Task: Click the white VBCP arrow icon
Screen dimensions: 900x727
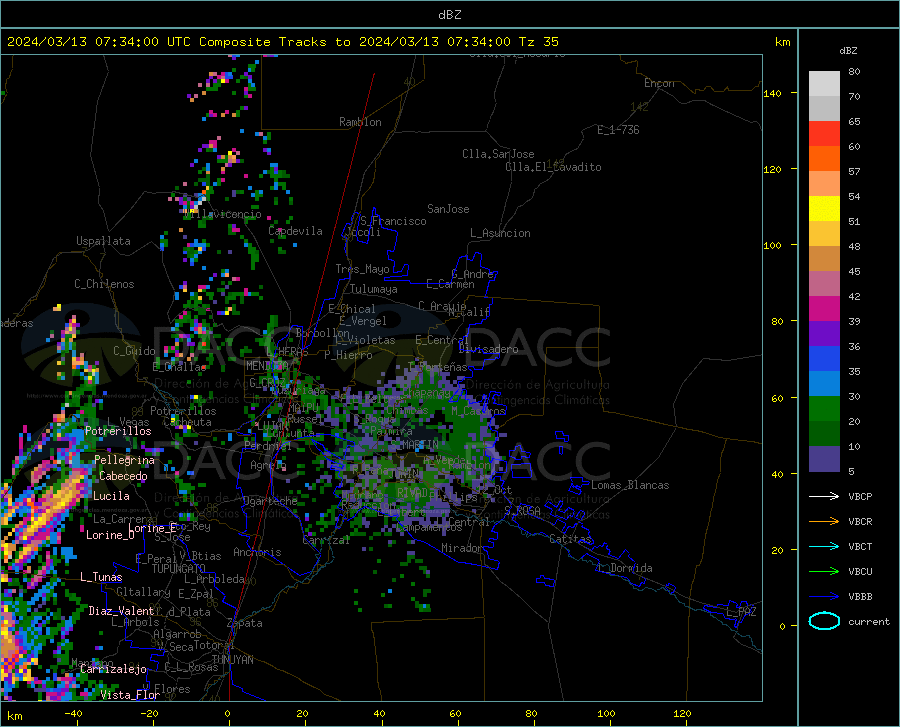Action: [x=824, y=496]
